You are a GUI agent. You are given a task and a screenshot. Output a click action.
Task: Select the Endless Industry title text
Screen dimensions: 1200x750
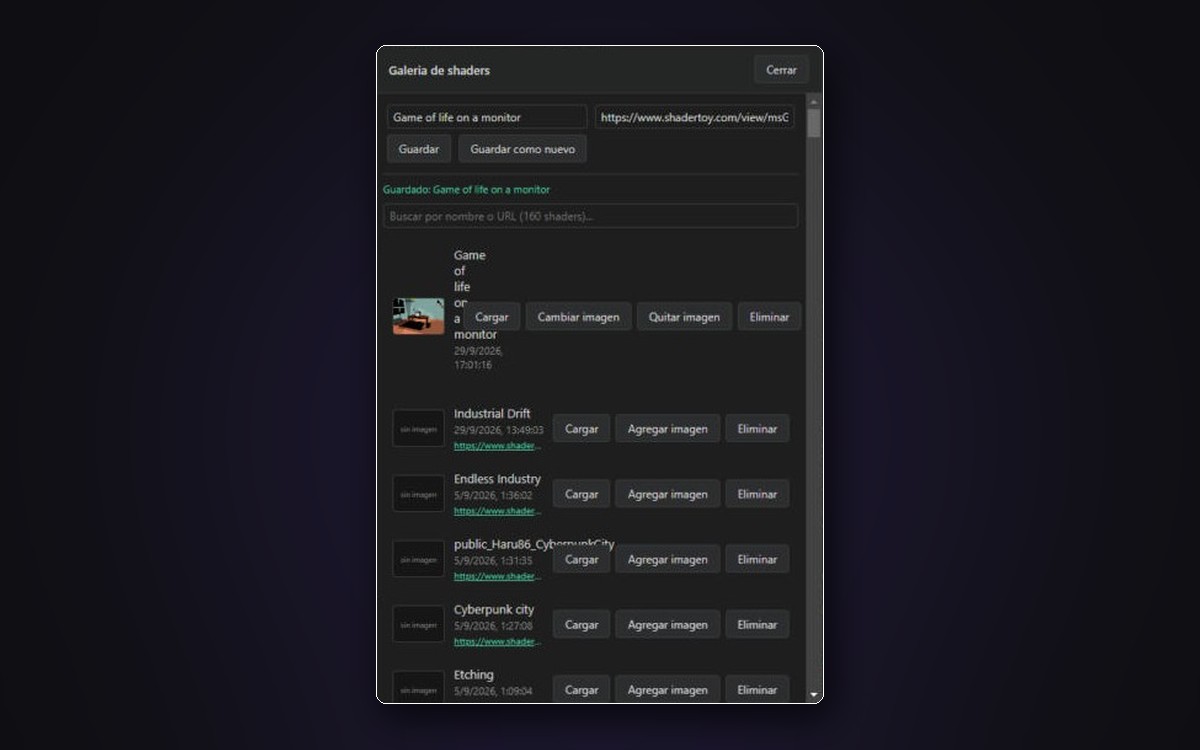click(x=497, y=479)
